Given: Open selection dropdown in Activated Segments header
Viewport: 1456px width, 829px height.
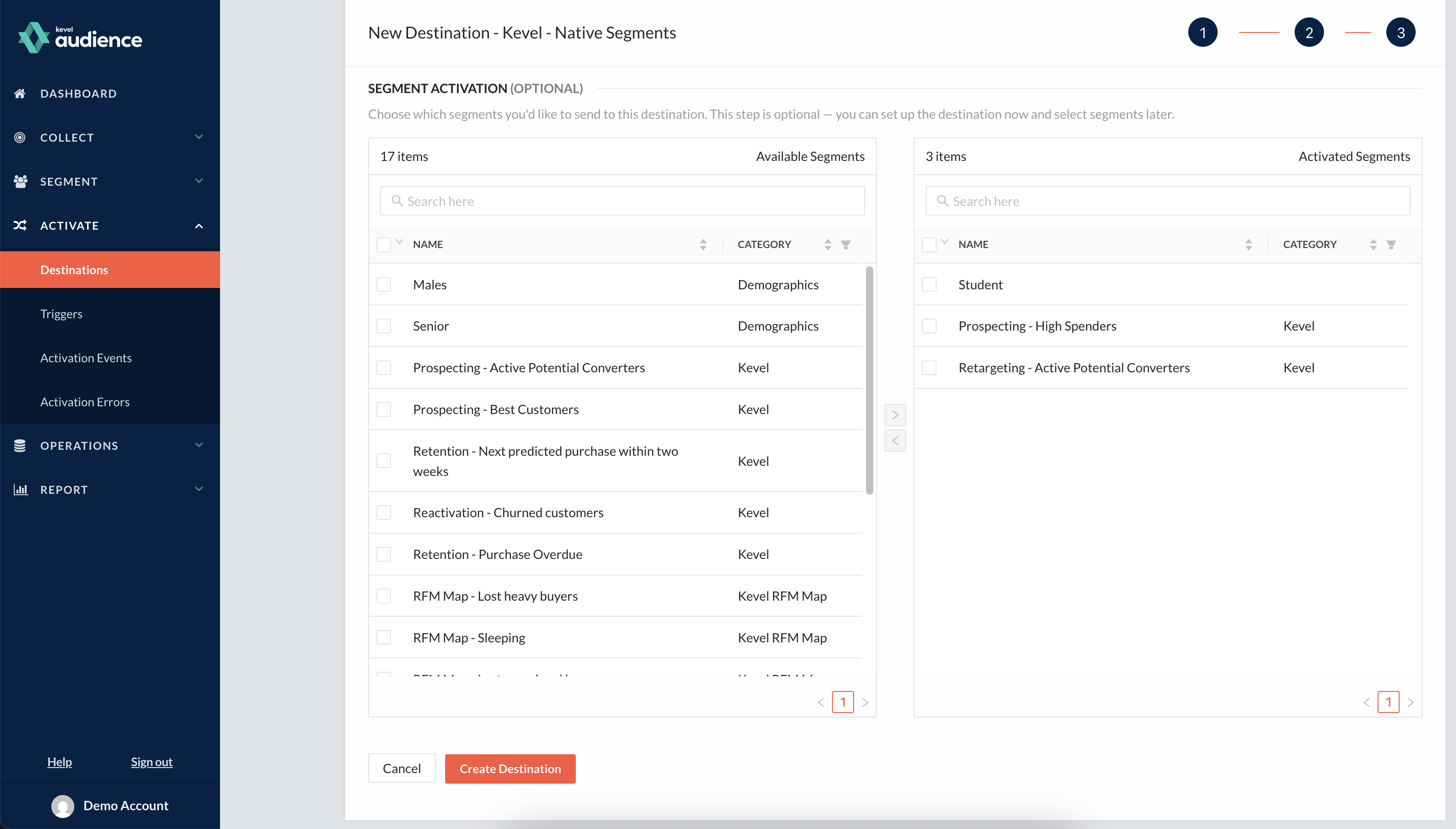Looking at the screenshot, I should [x=944, y=242].
